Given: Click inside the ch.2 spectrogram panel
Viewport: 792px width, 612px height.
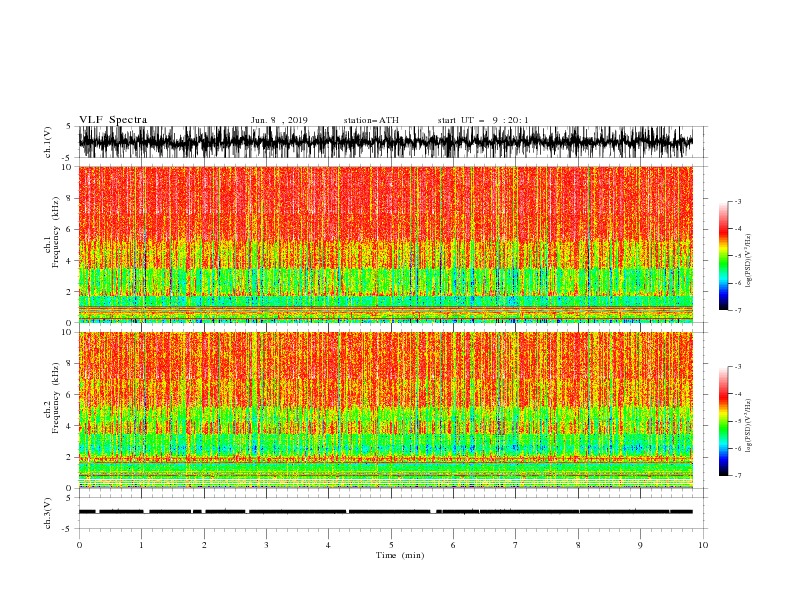Looking at the screenshot, I should (385, 410).
